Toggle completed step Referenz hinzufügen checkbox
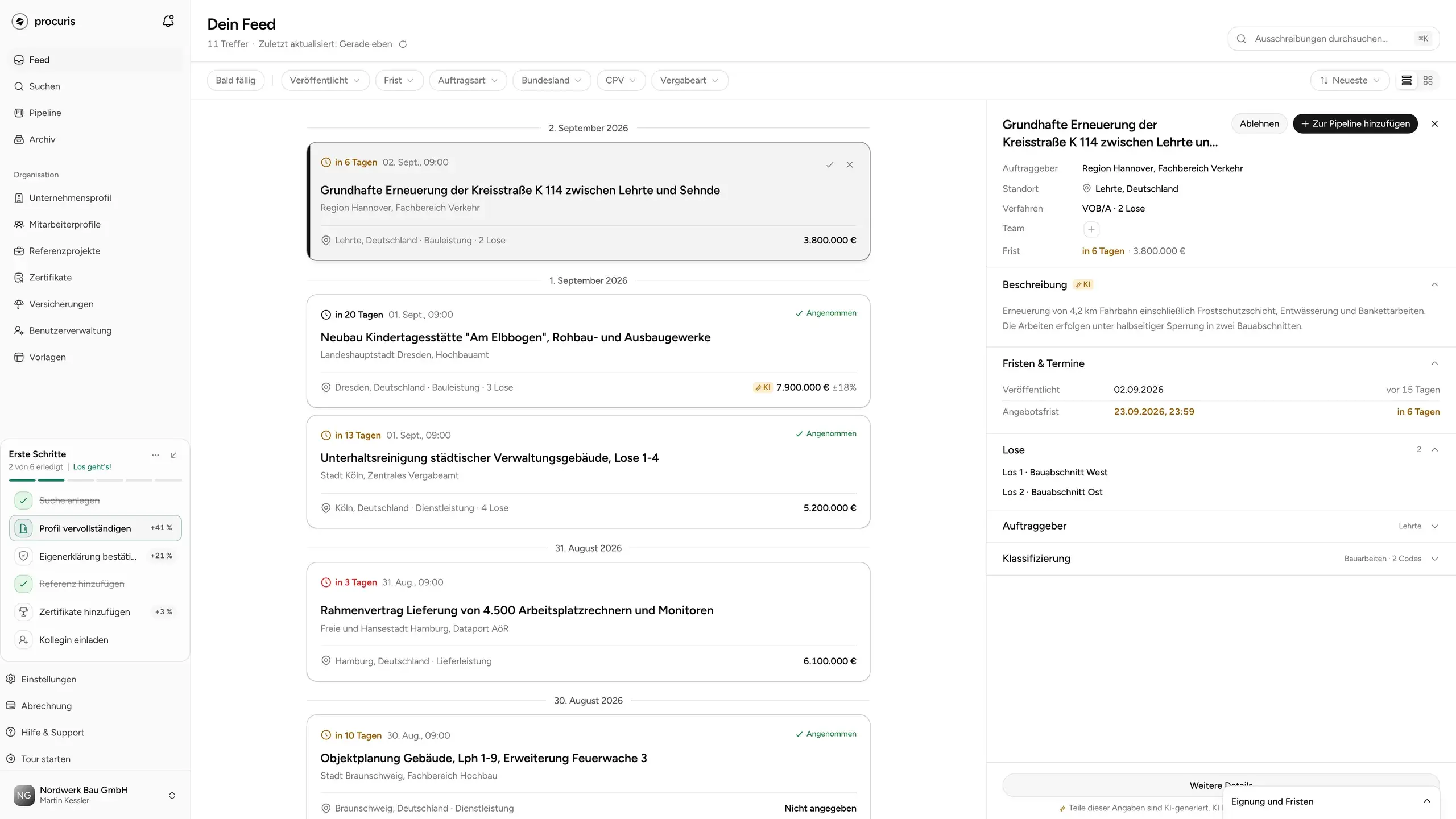 coord(23,584)
